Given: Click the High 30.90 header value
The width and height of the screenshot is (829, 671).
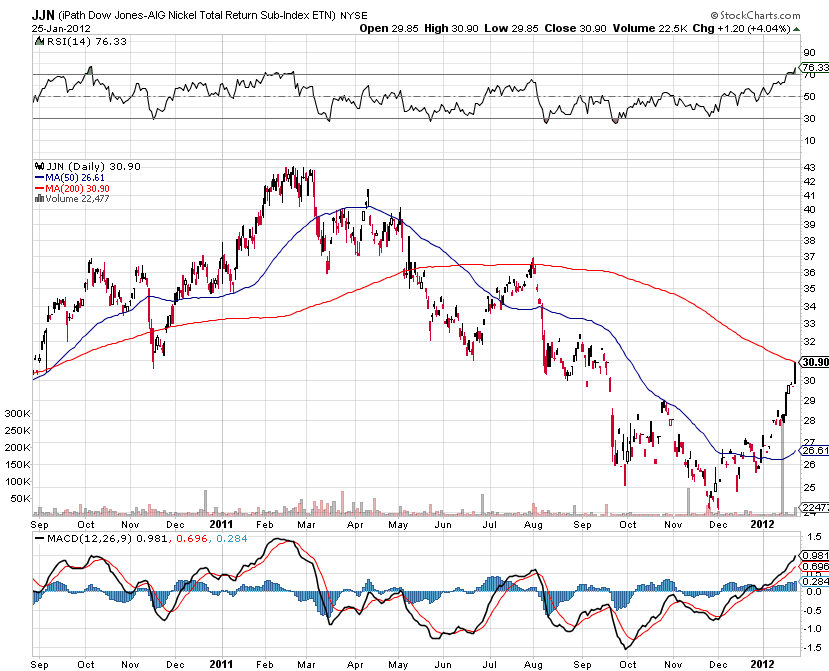Looking at the screenshot, I should pos(451,28).
